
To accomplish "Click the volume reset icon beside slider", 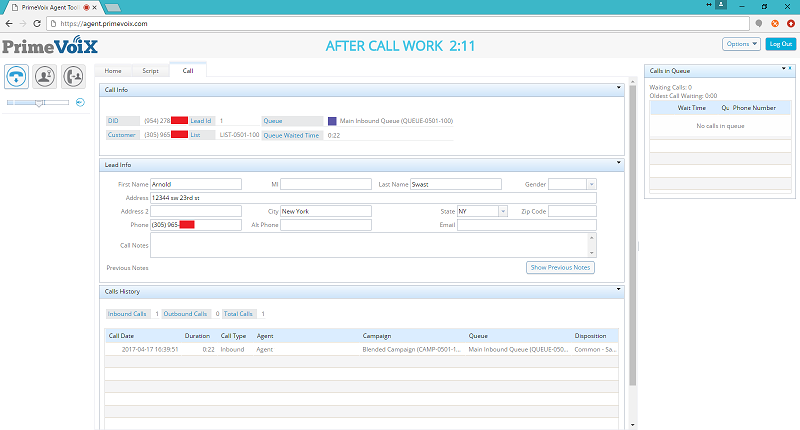I will pos(80,103).
